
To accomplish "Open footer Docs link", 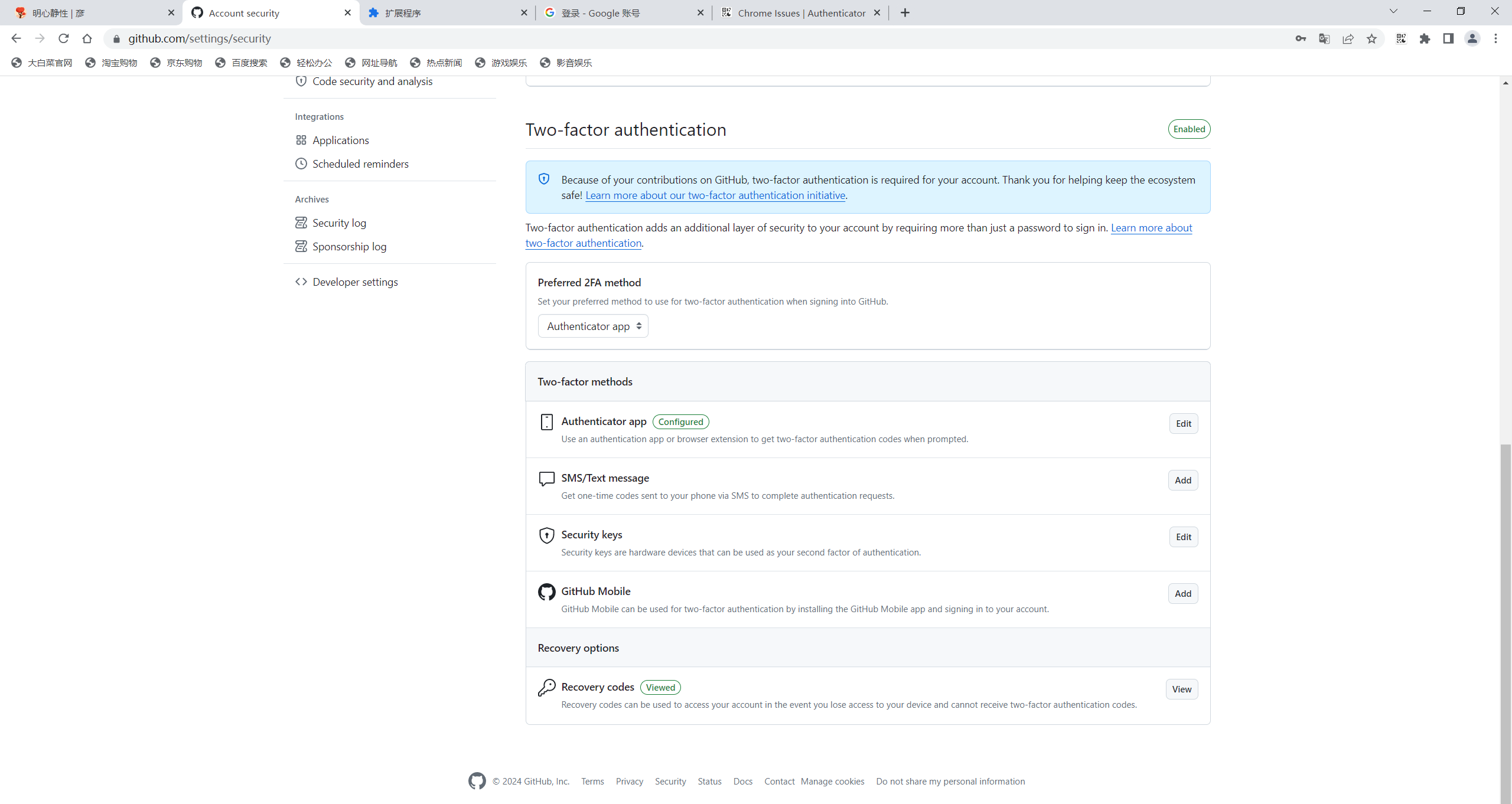I will pyautogui.click(x=743, y=782).
